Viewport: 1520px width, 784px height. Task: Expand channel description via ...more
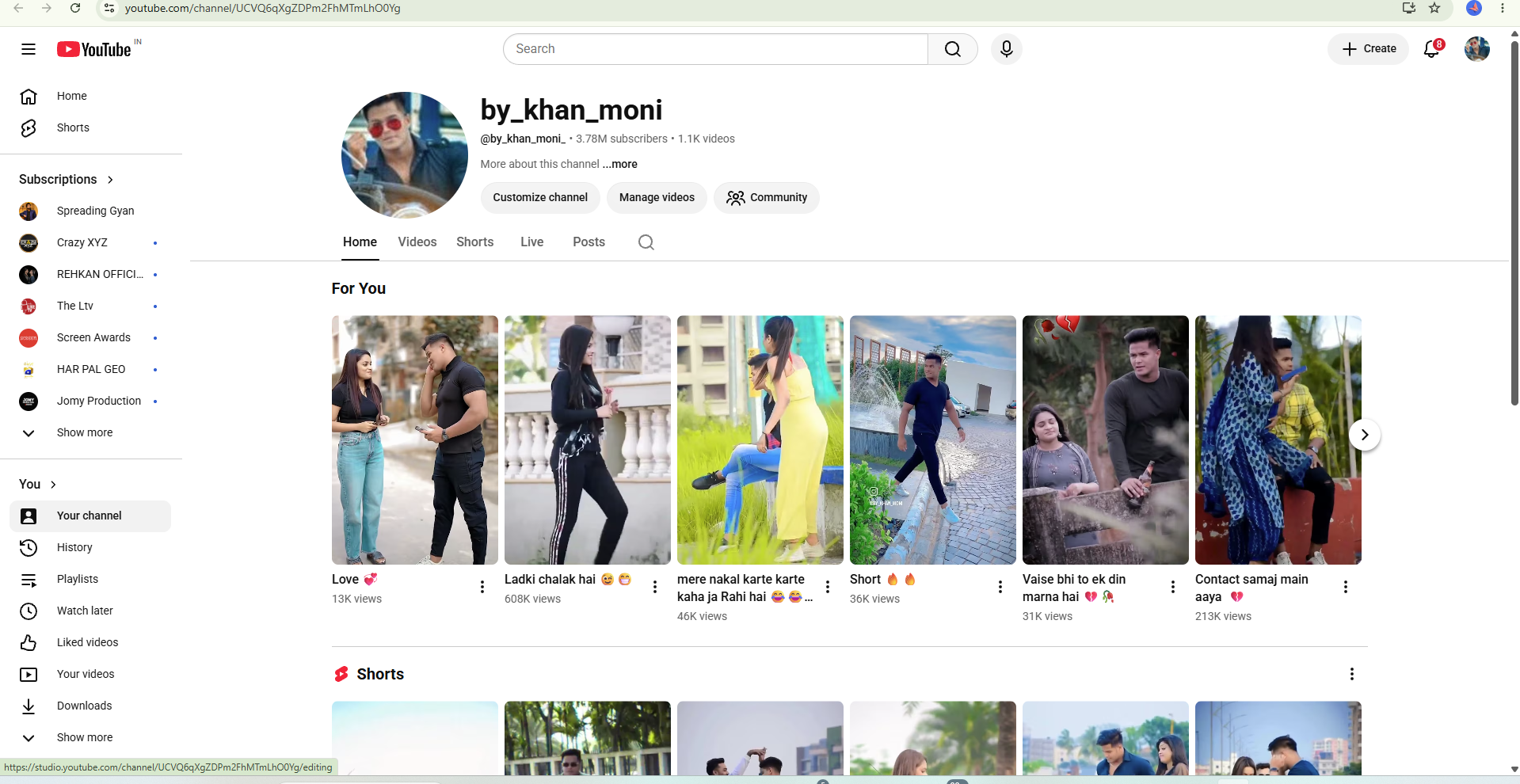(620, 164)
